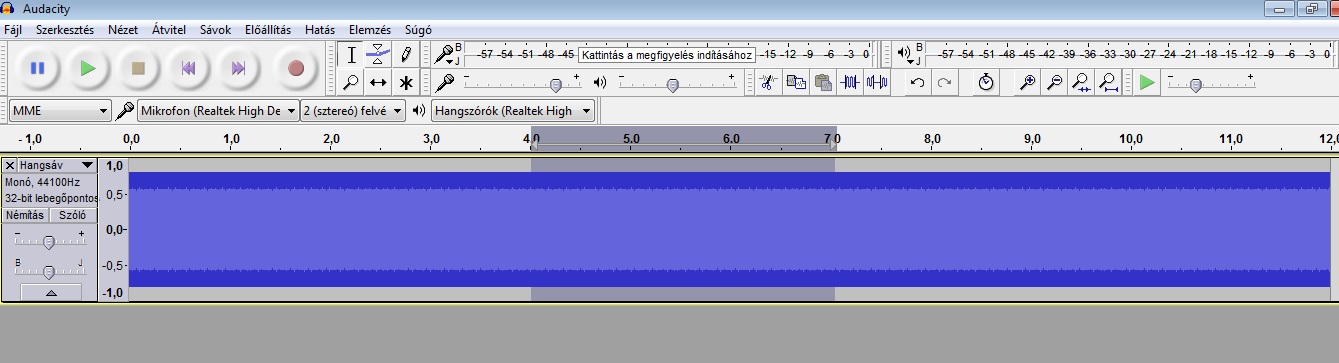Open the Hangsáv track name dropdown
This screenshot has height=363, width=1339.
[x=56, y=165]
